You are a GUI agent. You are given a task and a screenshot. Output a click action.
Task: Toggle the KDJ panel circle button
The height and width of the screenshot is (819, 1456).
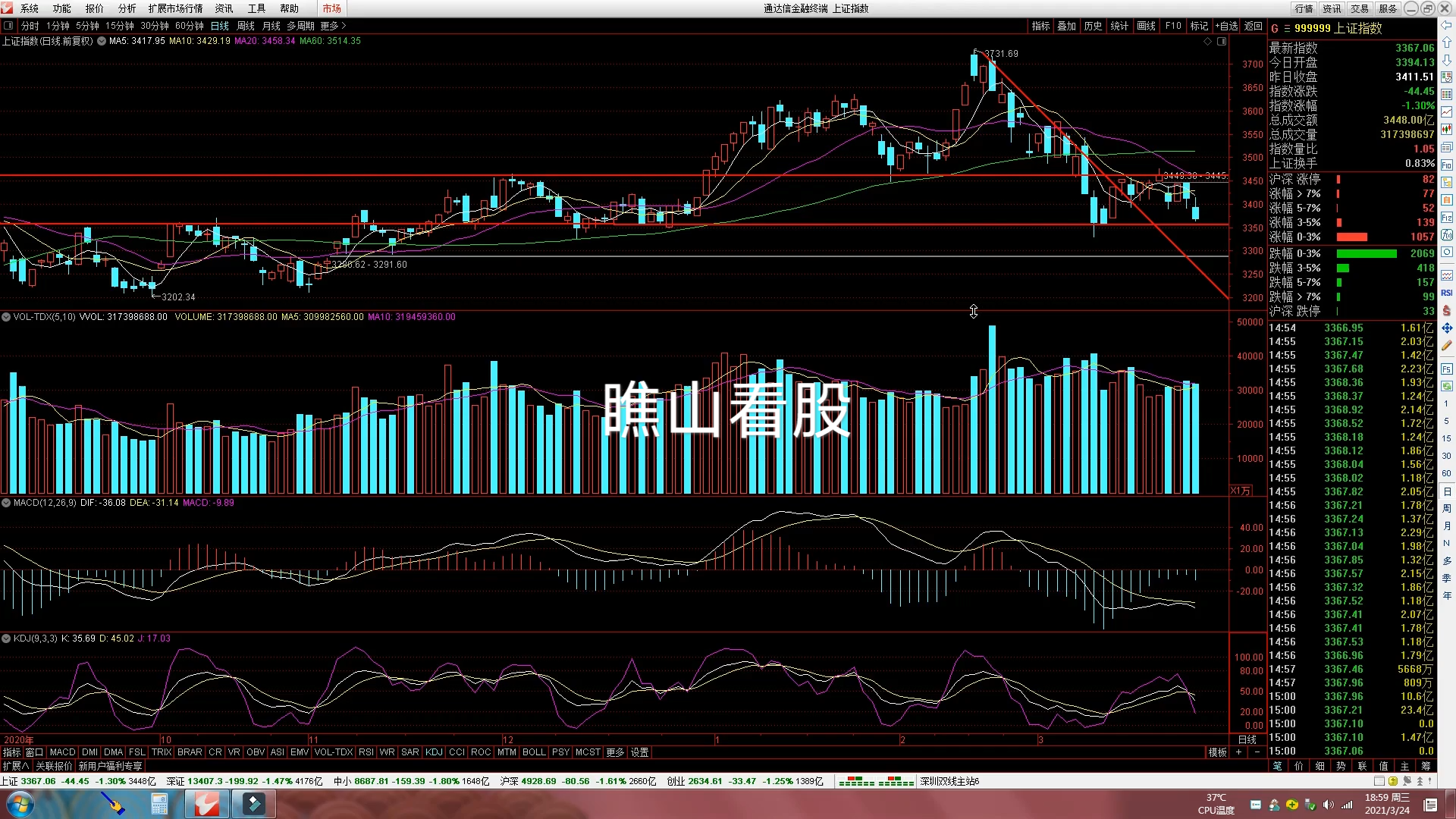pos(6,639)
